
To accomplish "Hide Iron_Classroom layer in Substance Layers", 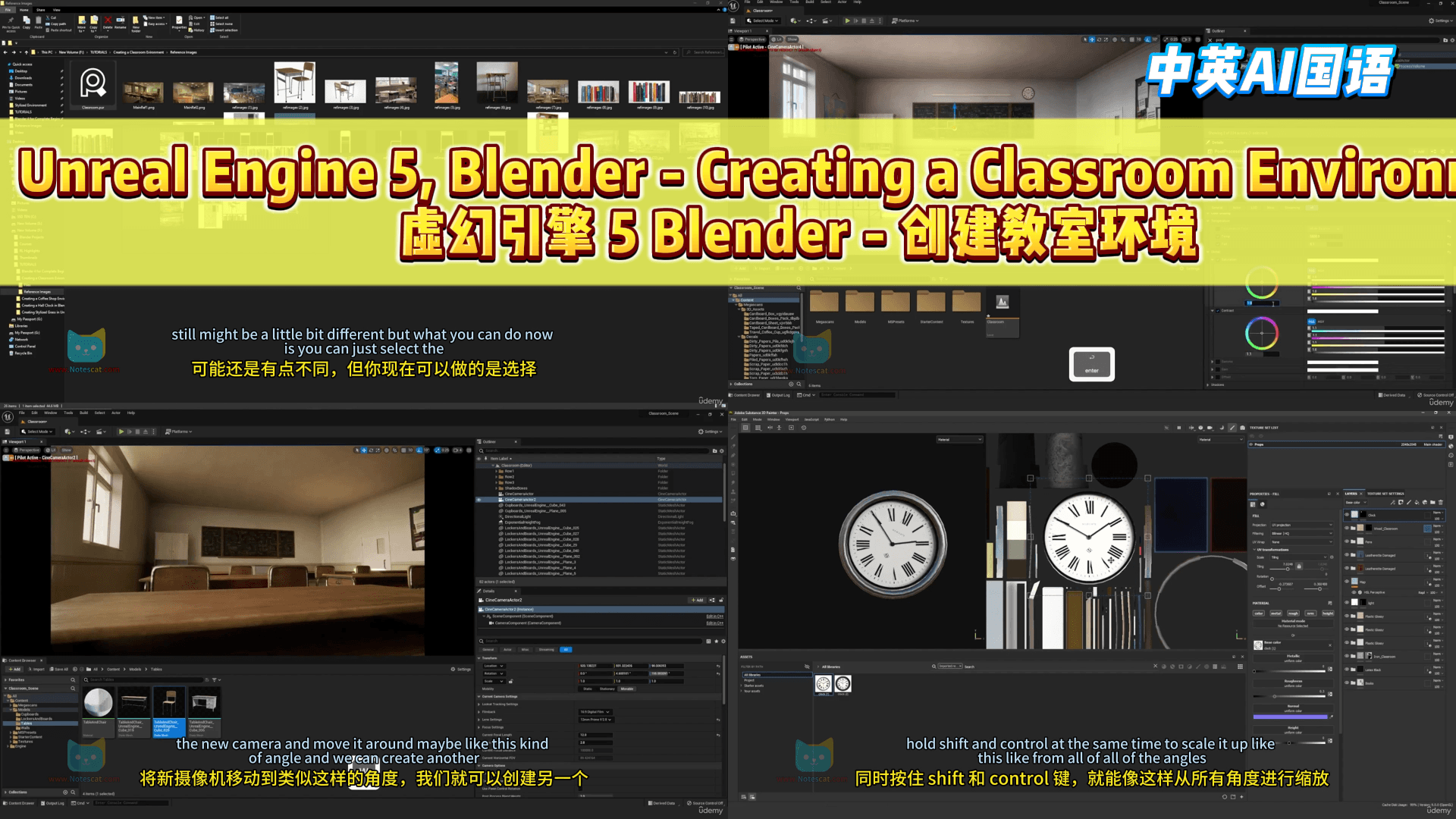I will [x=1347, y=656].
